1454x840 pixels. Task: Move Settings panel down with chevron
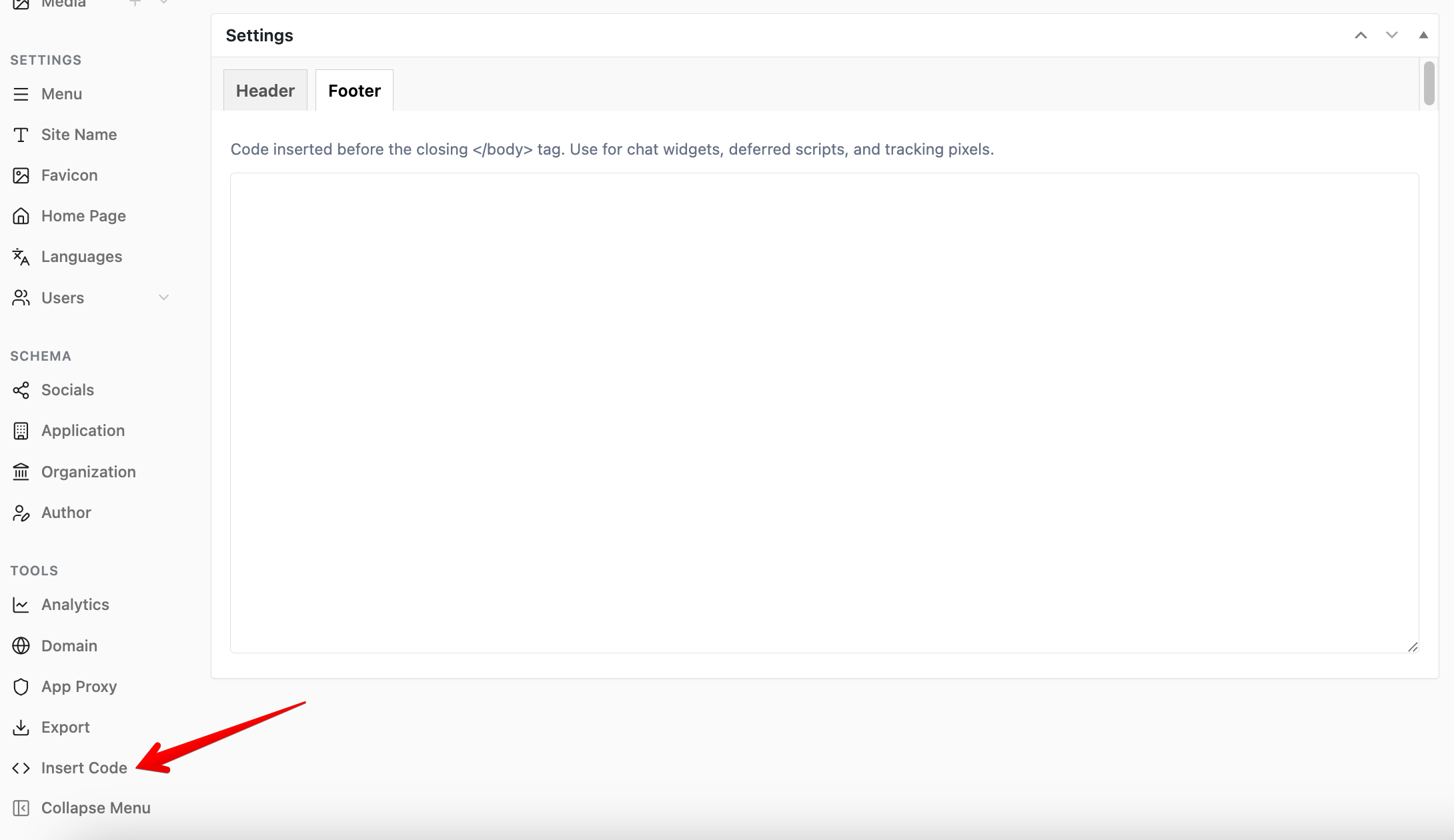point(1391,35)
